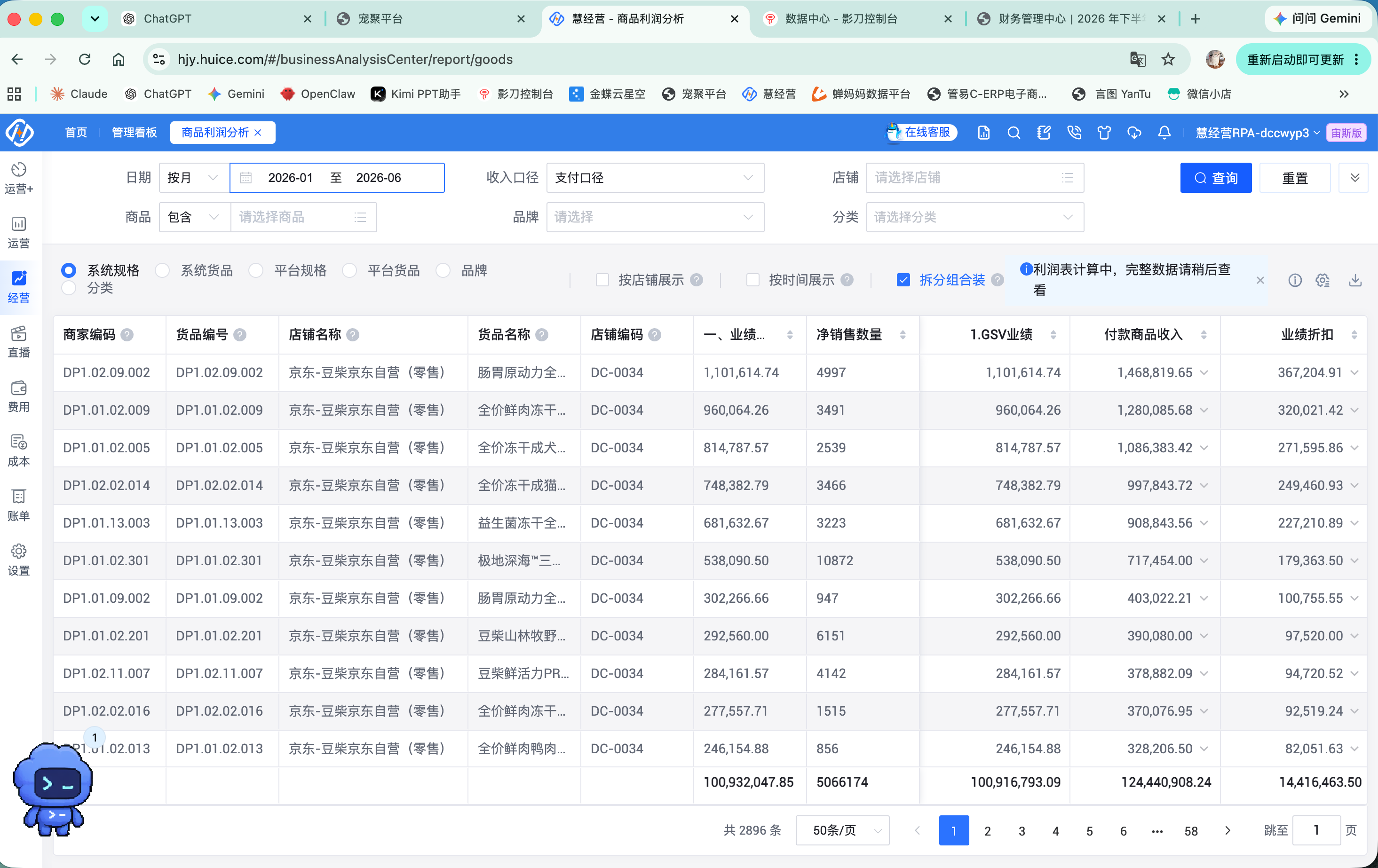Click the edit note icon in header
Viewport: 1378px width, 868px height.
point(1044,133)
